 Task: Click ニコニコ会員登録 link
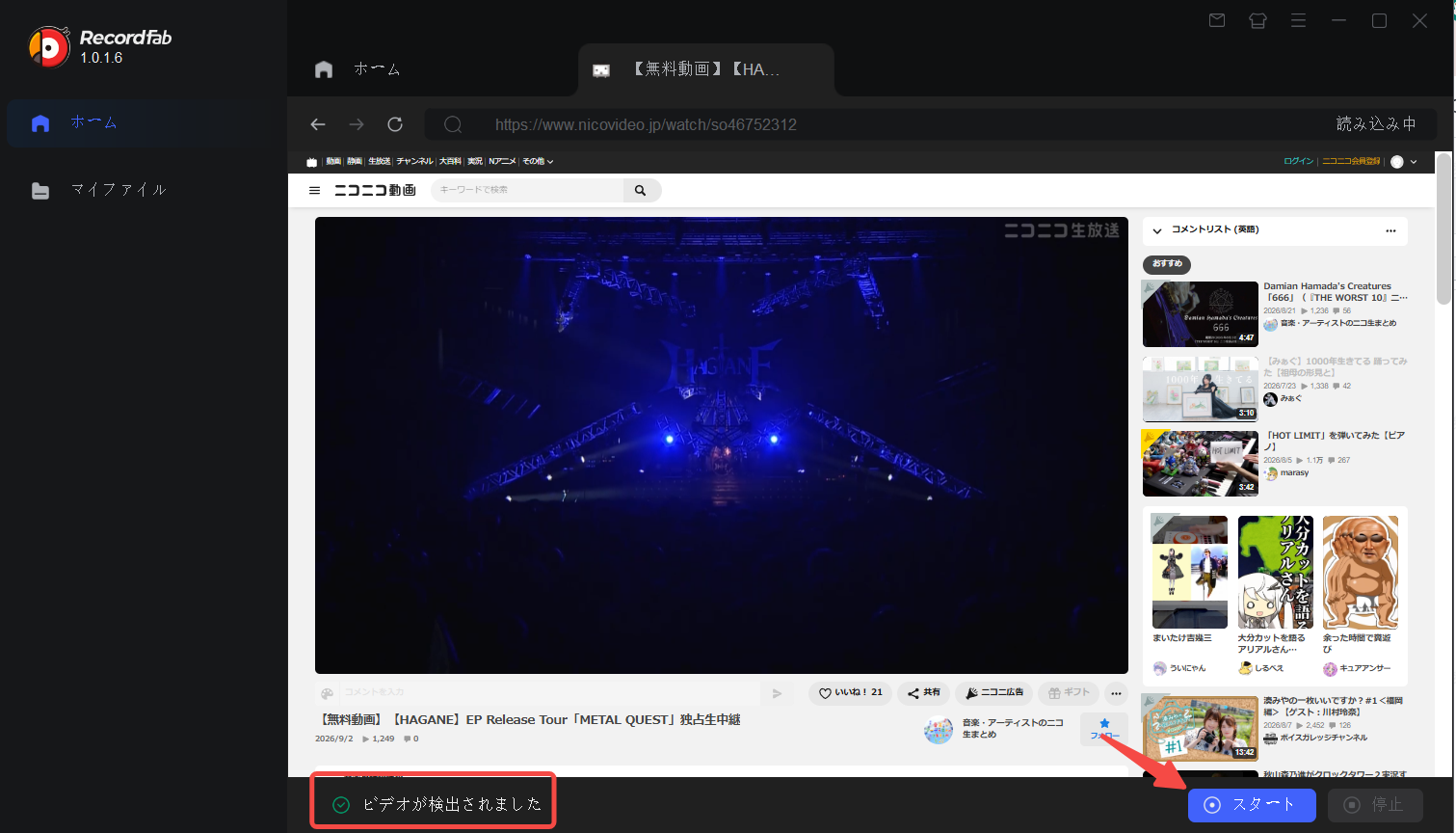[1351, 162]
